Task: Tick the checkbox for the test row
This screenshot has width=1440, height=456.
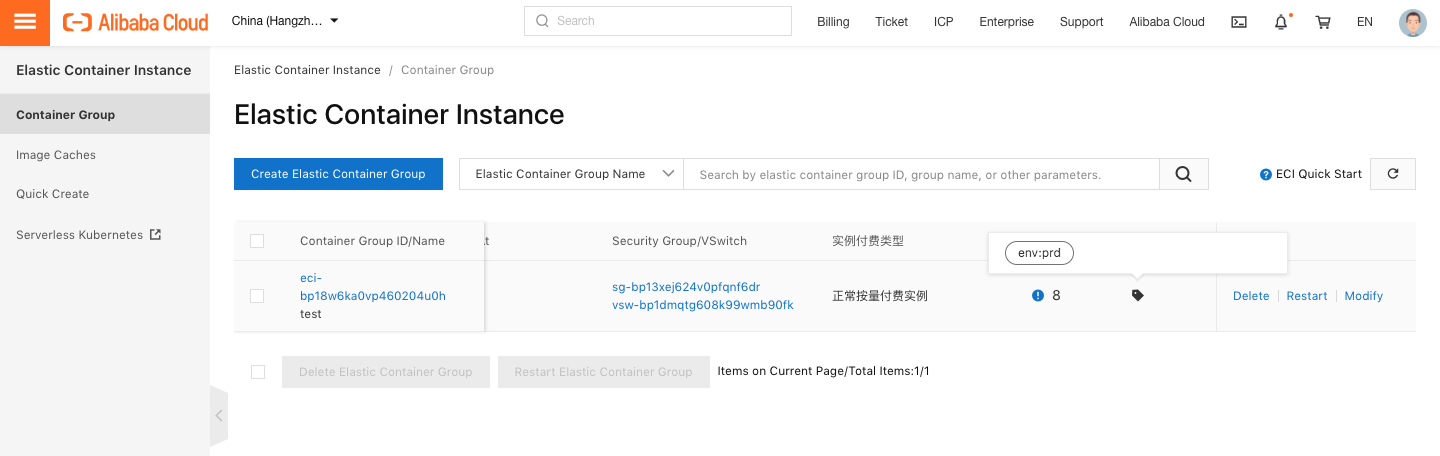Action: 257,296
